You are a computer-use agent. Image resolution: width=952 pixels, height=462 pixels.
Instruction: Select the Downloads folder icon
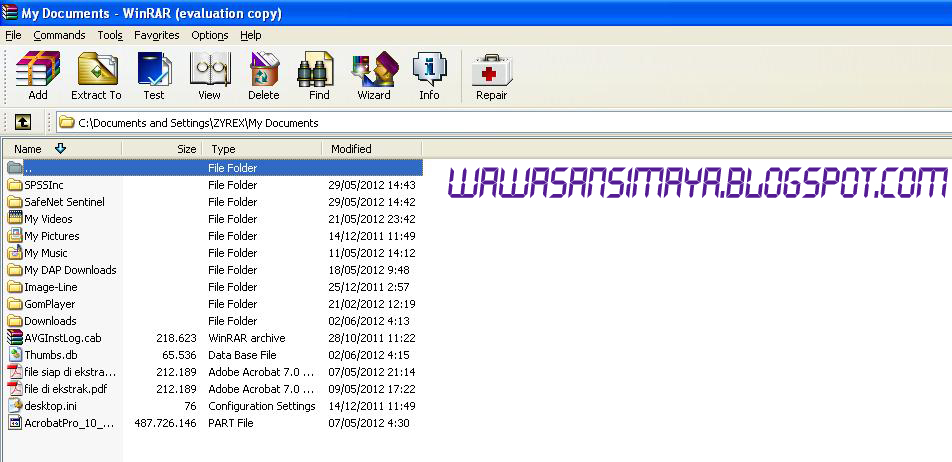pos(15,321)
